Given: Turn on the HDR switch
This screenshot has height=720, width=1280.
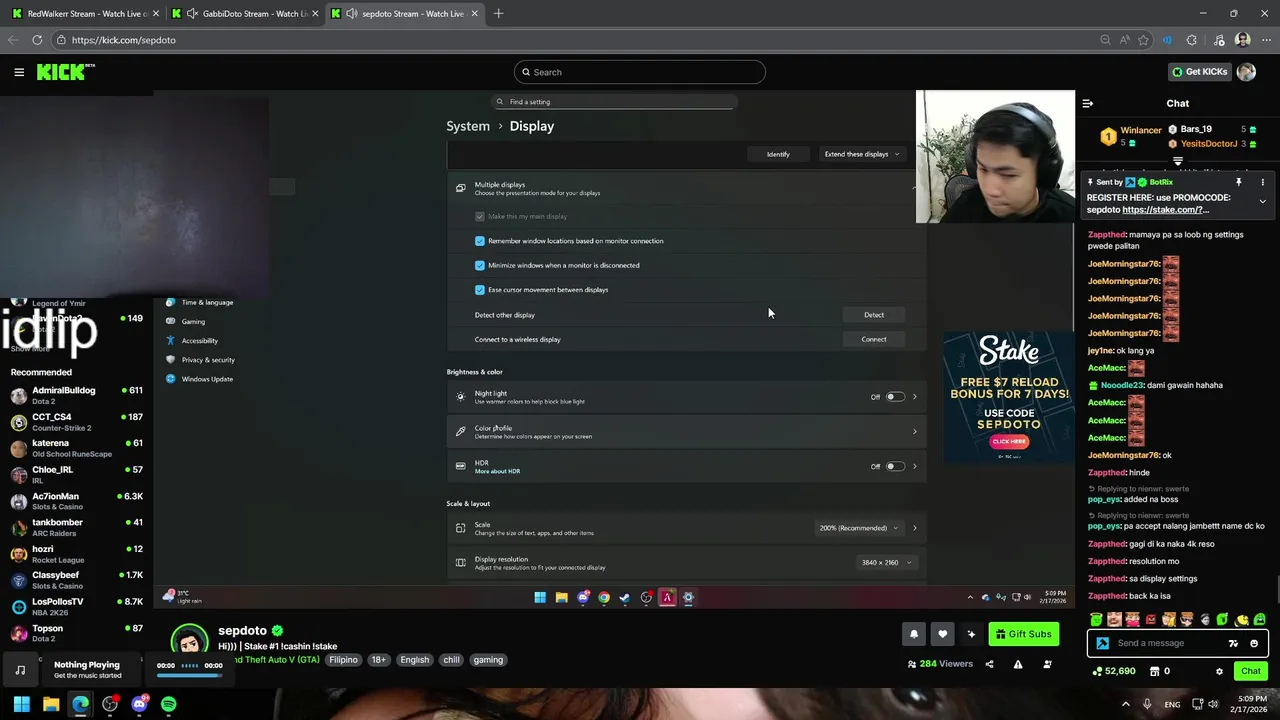Looking at the screenshot, I should [x=895, y=466].
